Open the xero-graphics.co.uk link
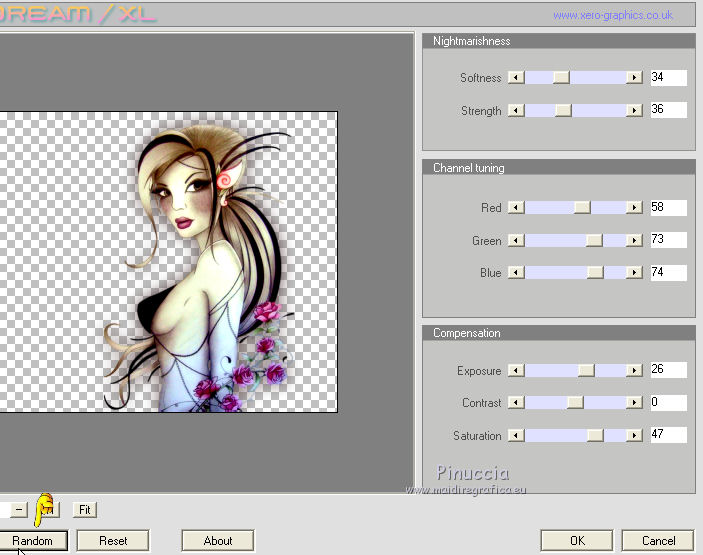 613,15
